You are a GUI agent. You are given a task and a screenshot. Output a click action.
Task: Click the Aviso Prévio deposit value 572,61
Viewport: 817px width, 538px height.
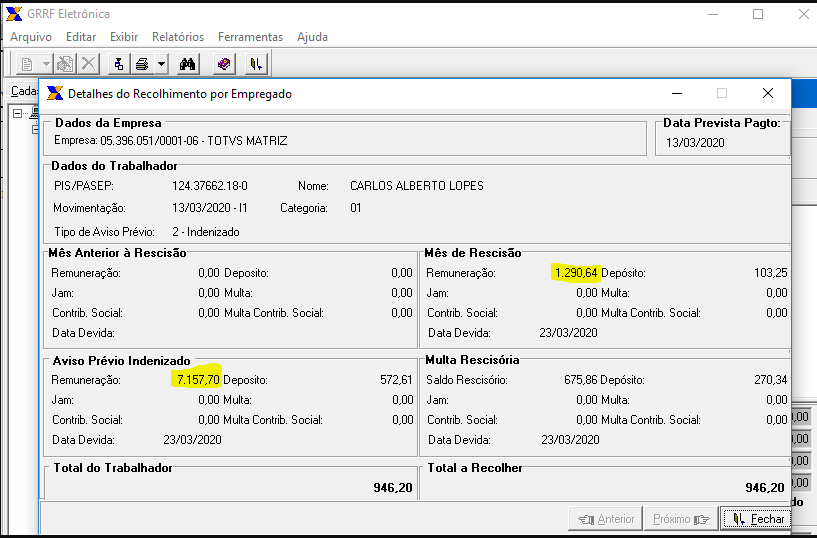click(396, 380)
